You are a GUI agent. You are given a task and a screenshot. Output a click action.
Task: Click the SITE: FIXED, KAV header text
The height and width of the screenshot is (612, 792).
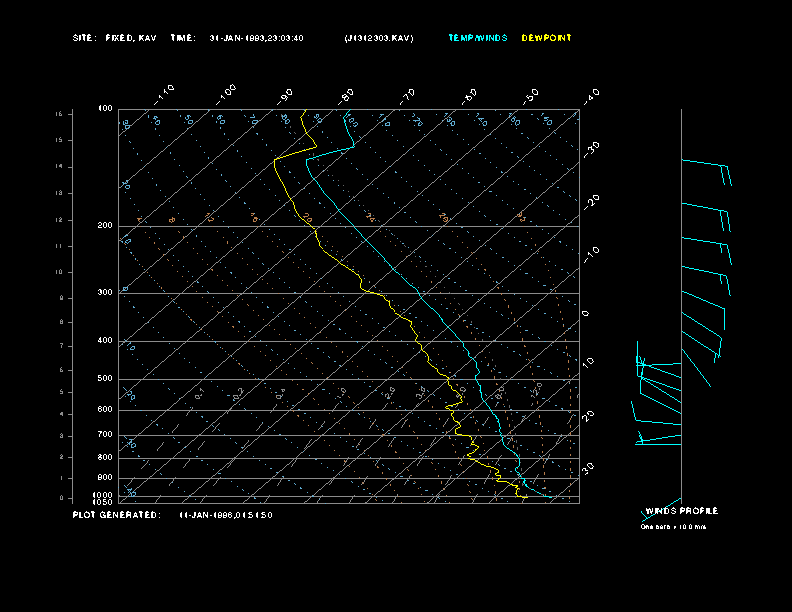pos(114,38)
